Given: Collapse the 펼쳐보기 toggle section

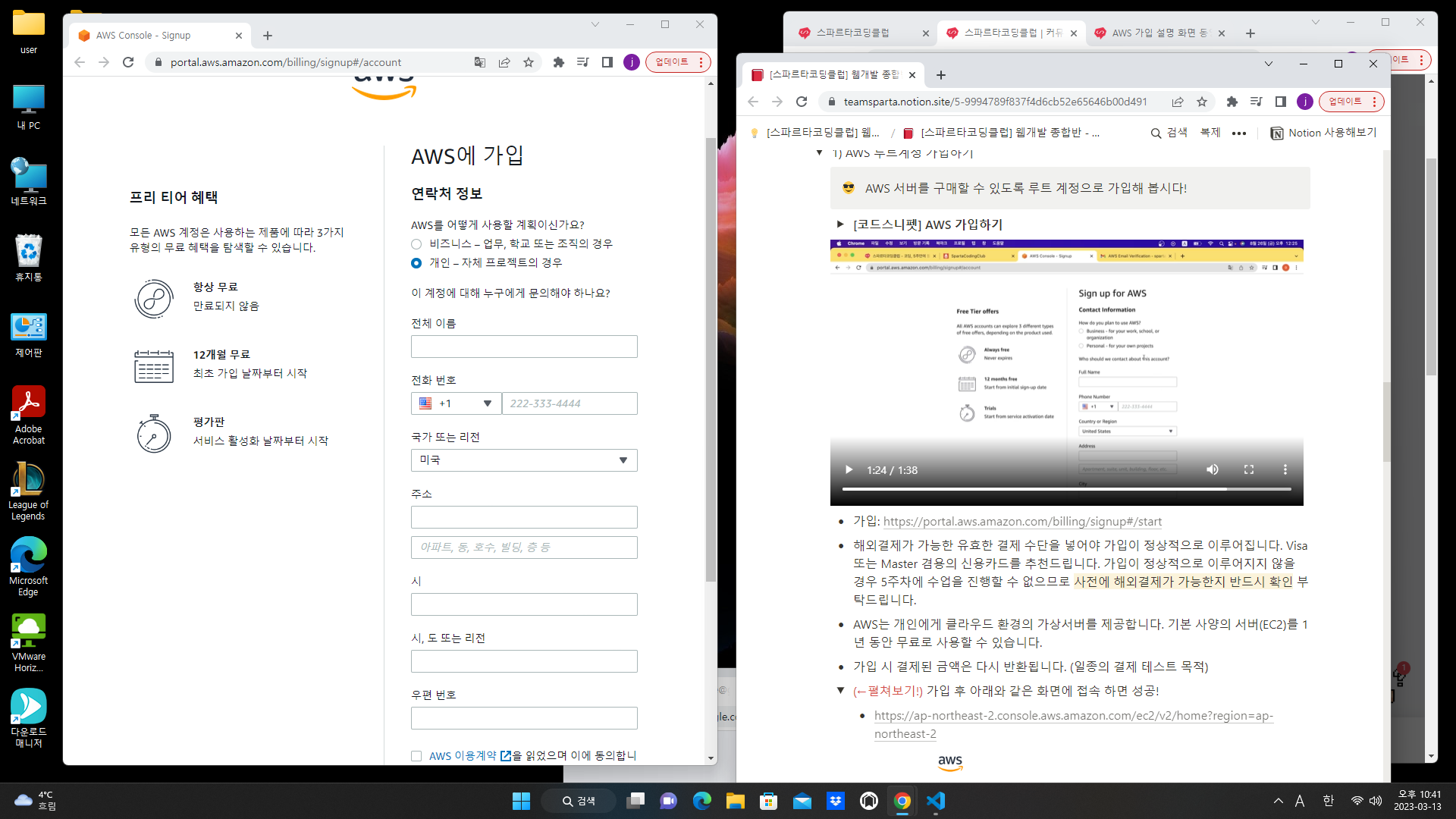Looking at the screenshot, I should [840, 691].
